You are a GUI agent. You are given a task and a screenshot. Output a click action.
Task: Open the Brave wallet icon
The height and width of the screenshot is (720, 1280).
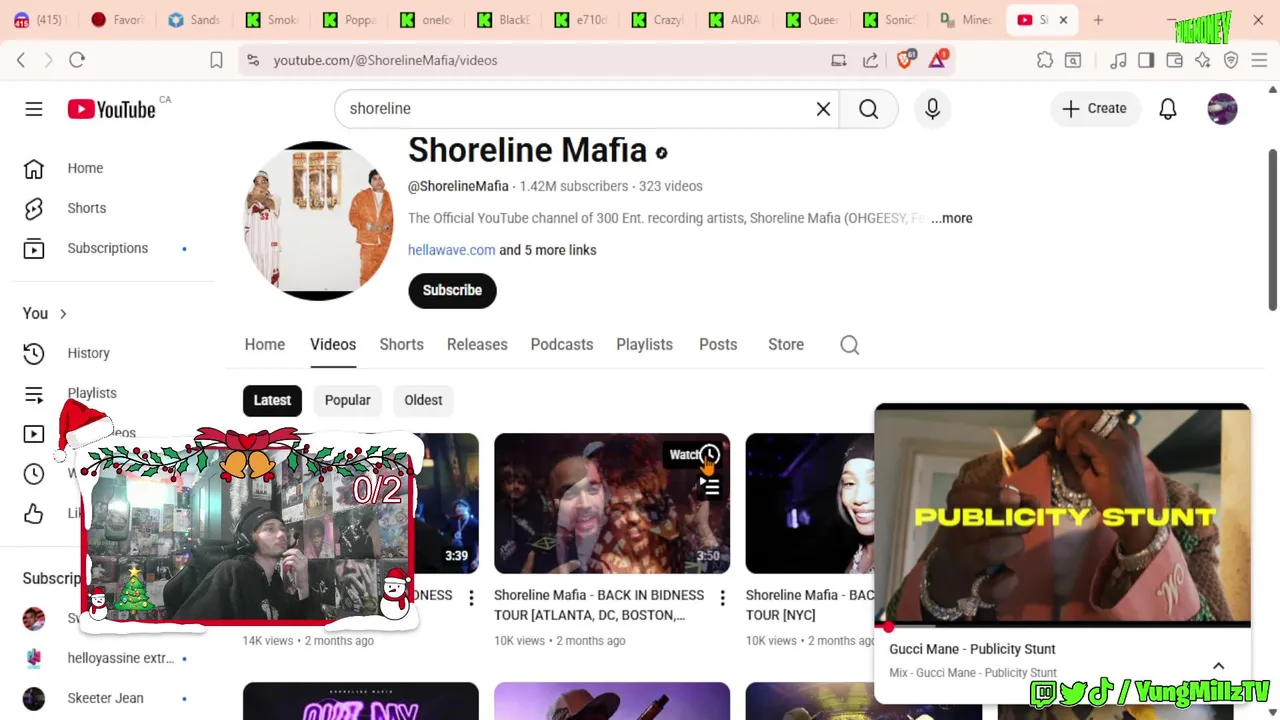[x=1174, y=60]
